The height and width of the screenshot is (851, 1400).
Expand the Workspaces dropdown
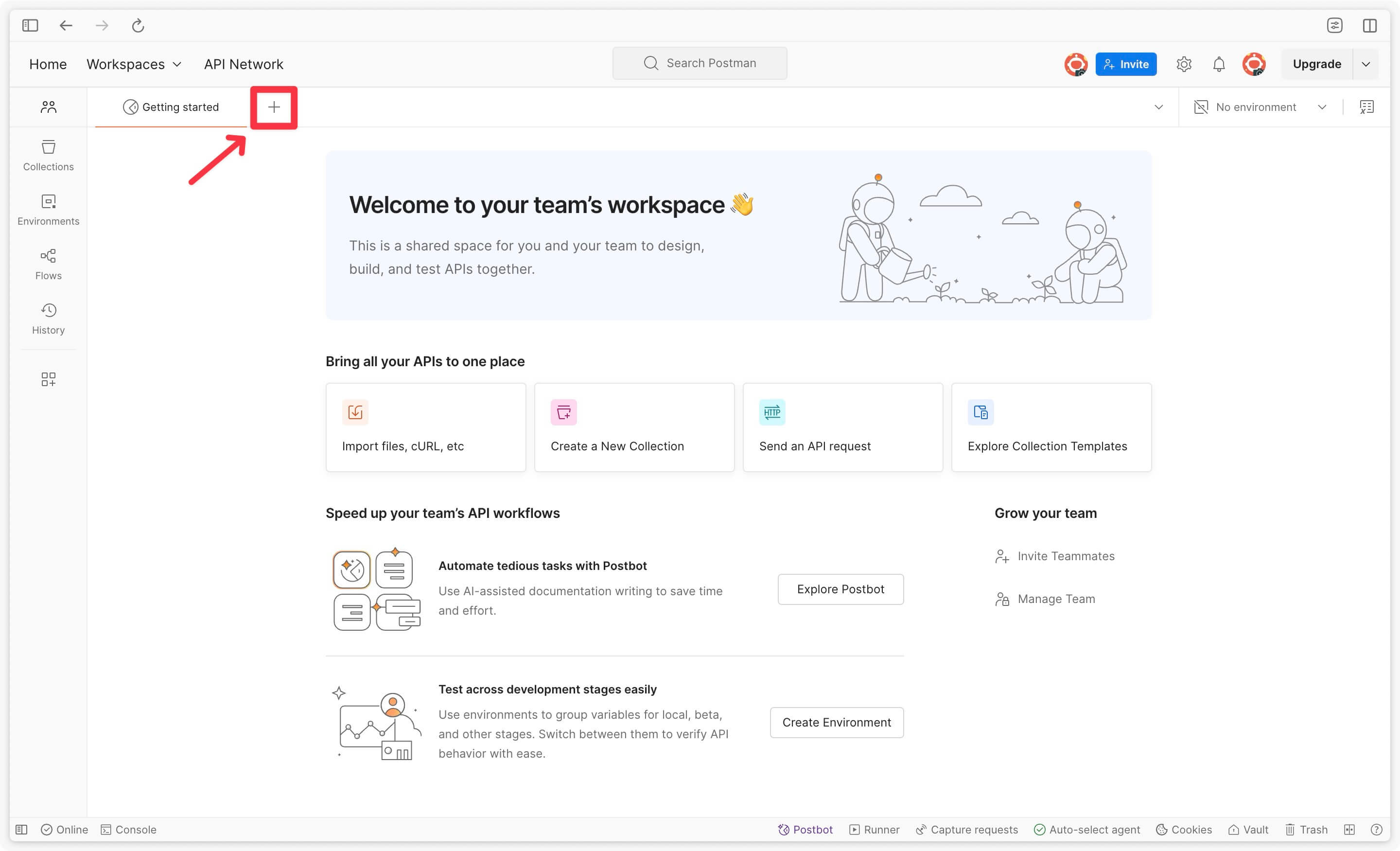point(134,64)
